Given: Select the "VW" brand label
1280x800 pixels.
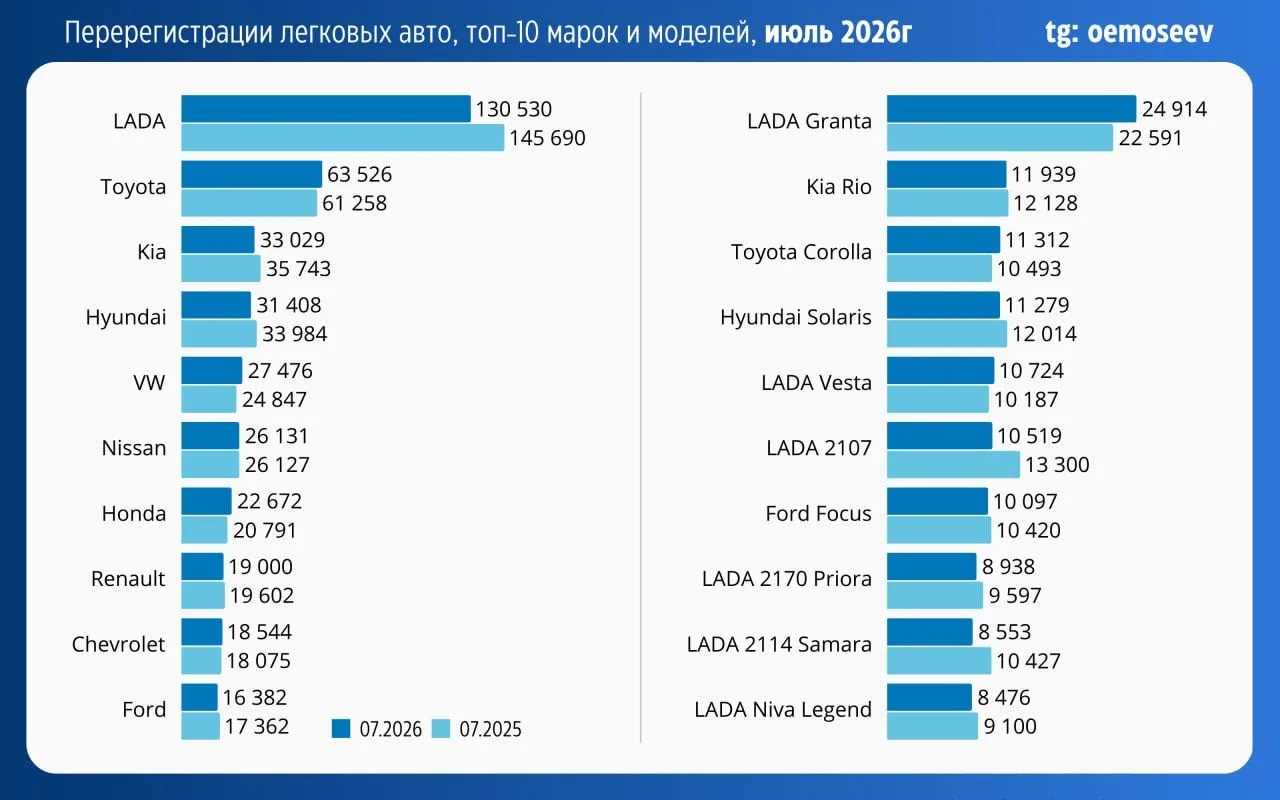Looking at the screenshot, I should 148,383.
